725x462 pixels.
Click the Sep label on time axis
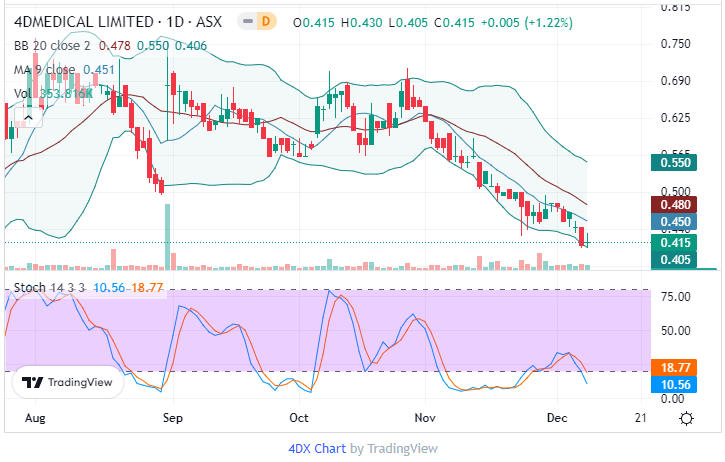[x=173, y=418]
